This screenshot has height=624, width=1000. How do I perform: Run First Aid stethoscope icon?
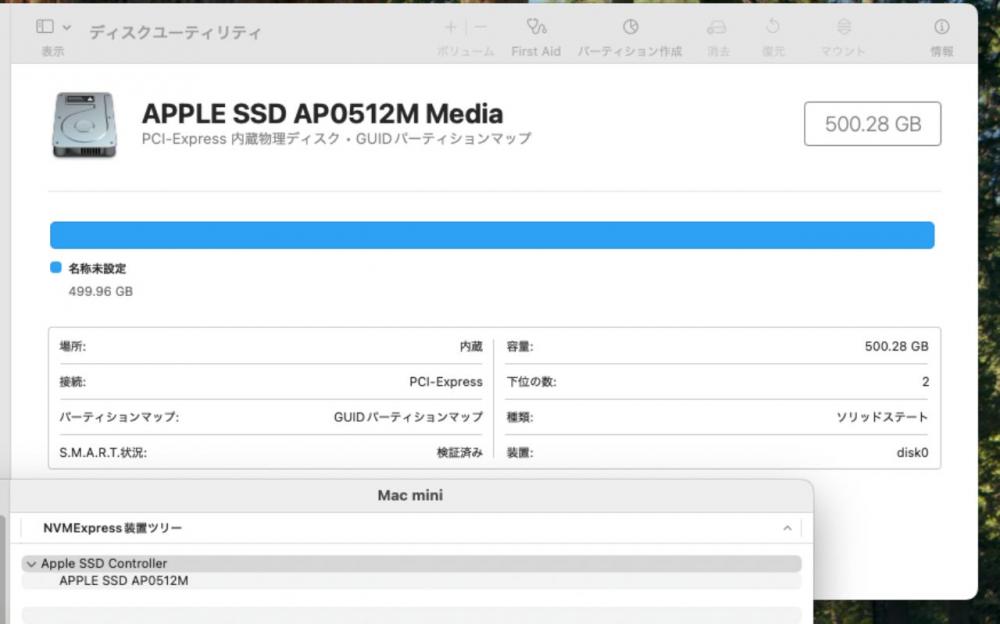click(536, 26)
